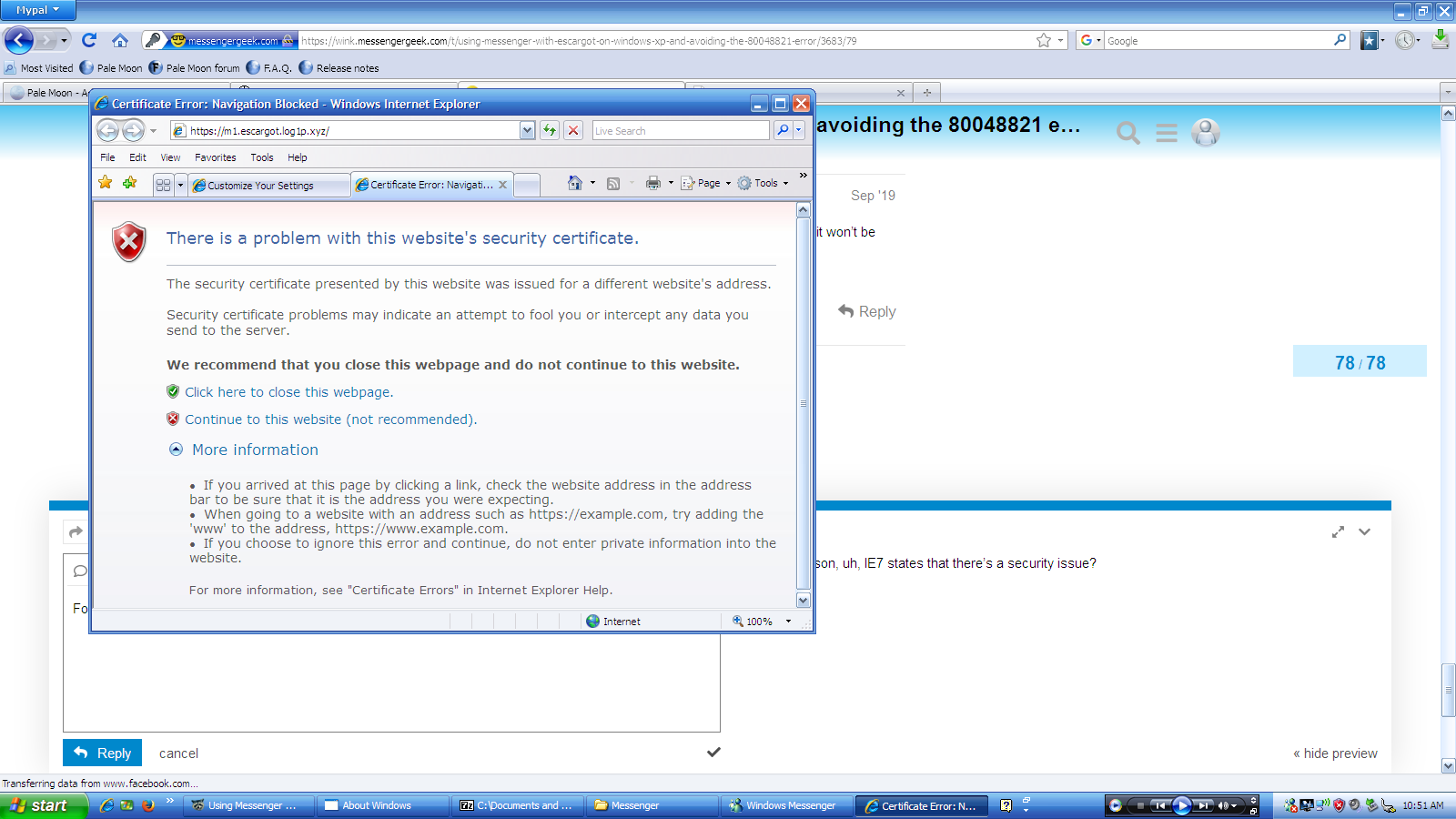Open the Tools menu in IE menu bar
This screenshot has width=1456, height=819.
(262, 157)
